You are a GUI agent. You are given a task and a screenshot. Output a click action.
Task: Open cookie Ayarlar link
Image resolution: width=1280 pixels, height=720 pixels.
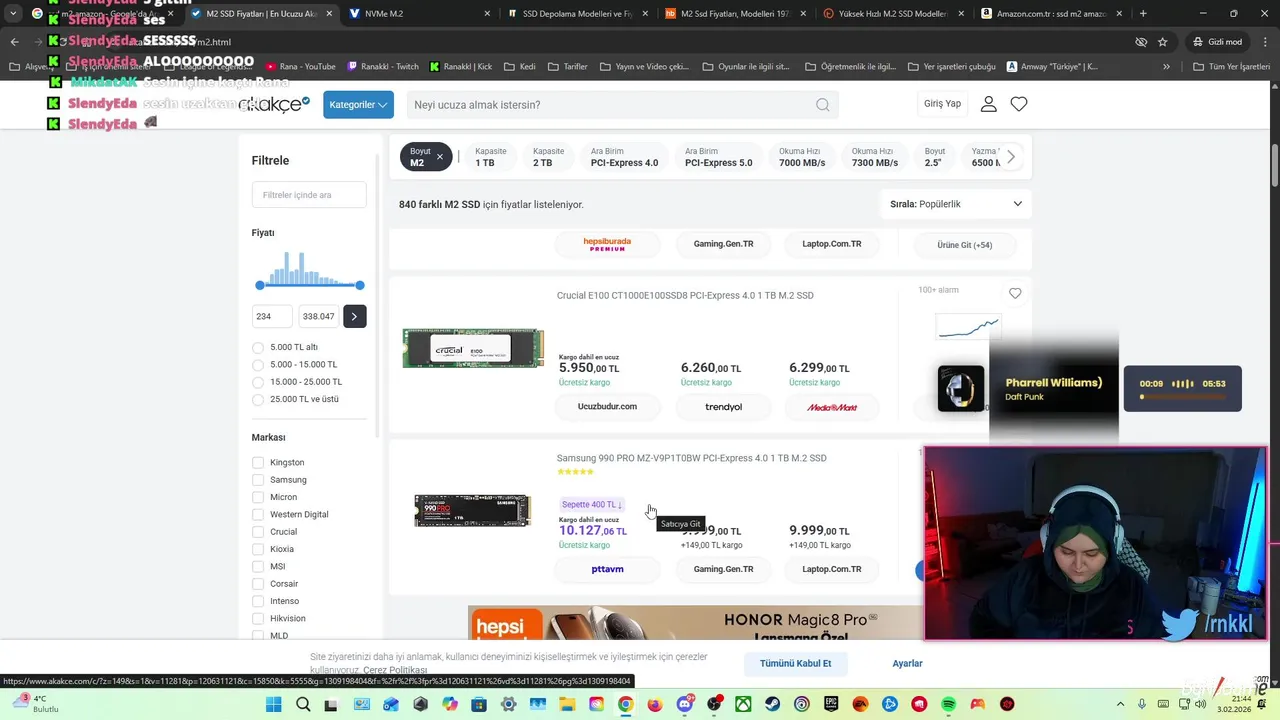point(907,664)
